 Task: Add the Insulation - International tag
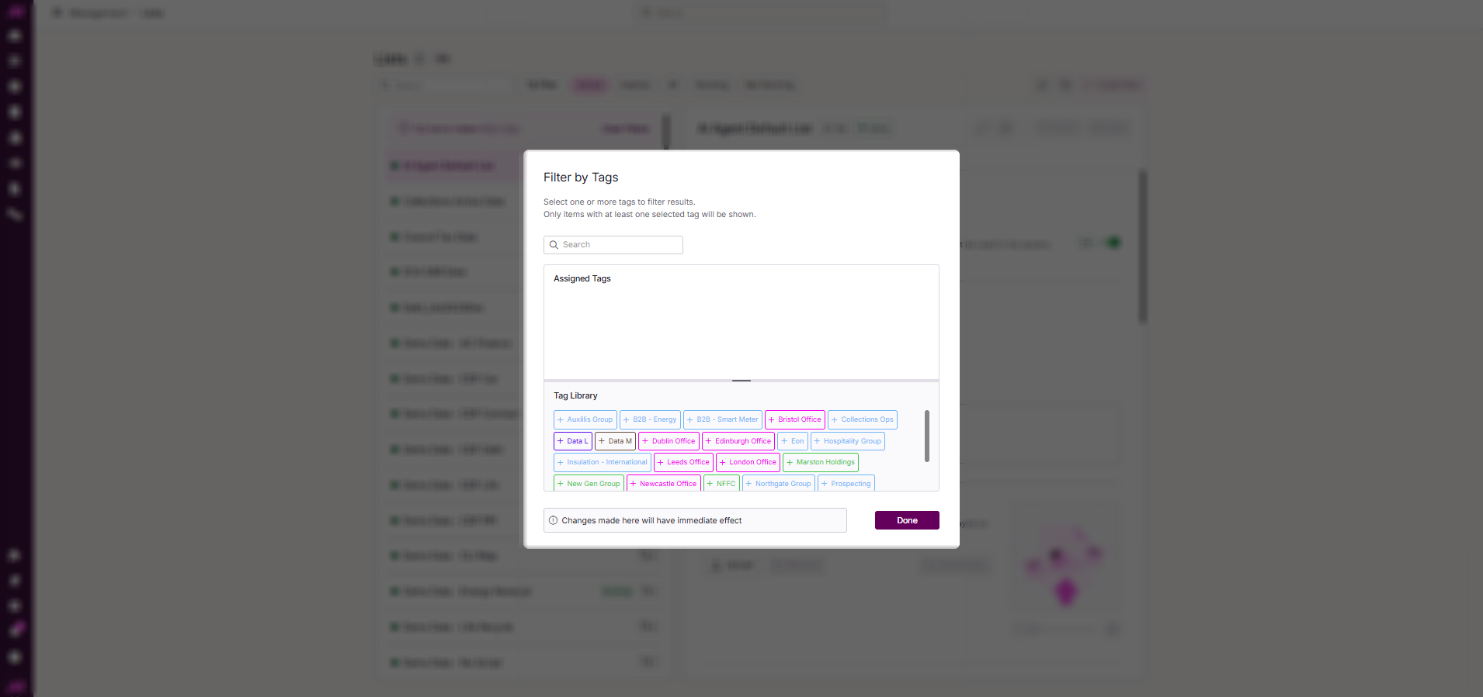603,462
